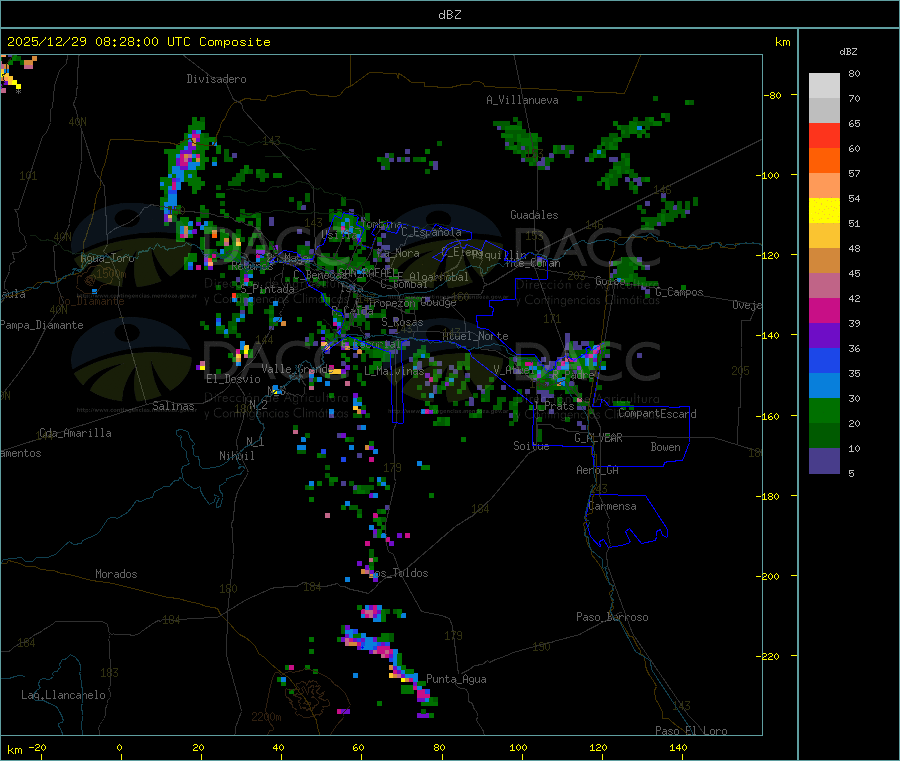Viewport: 900px width, 761px height.
Task: Click the dBZ title at top
Action: click(449, 15)
